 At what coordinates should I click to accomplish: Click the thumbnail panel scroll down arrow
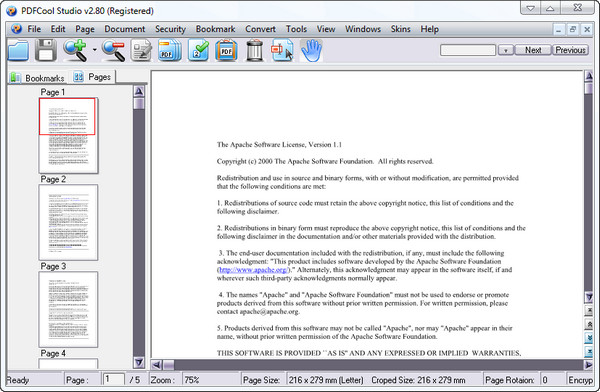(139, 362)
